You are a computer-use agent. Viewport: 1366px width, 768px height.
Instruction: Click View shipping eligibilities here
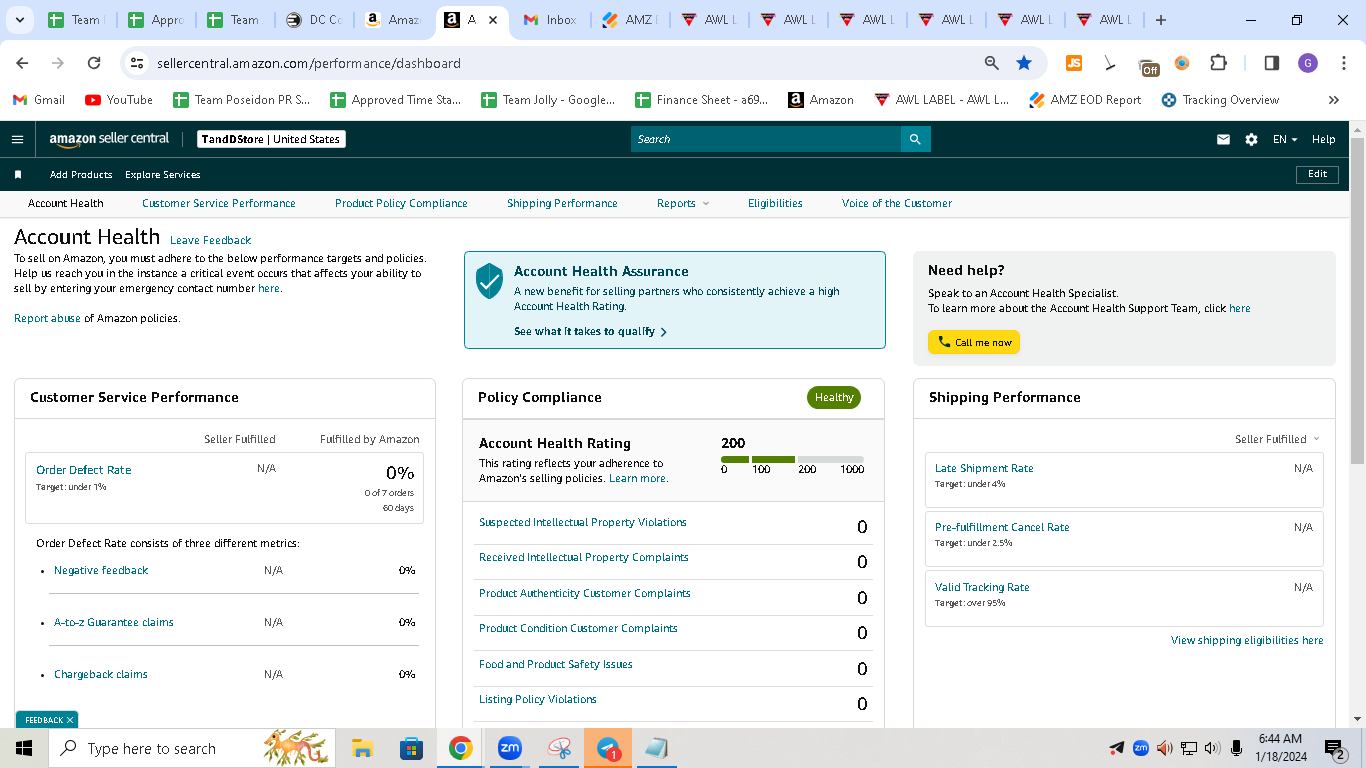click(1247, 640)
